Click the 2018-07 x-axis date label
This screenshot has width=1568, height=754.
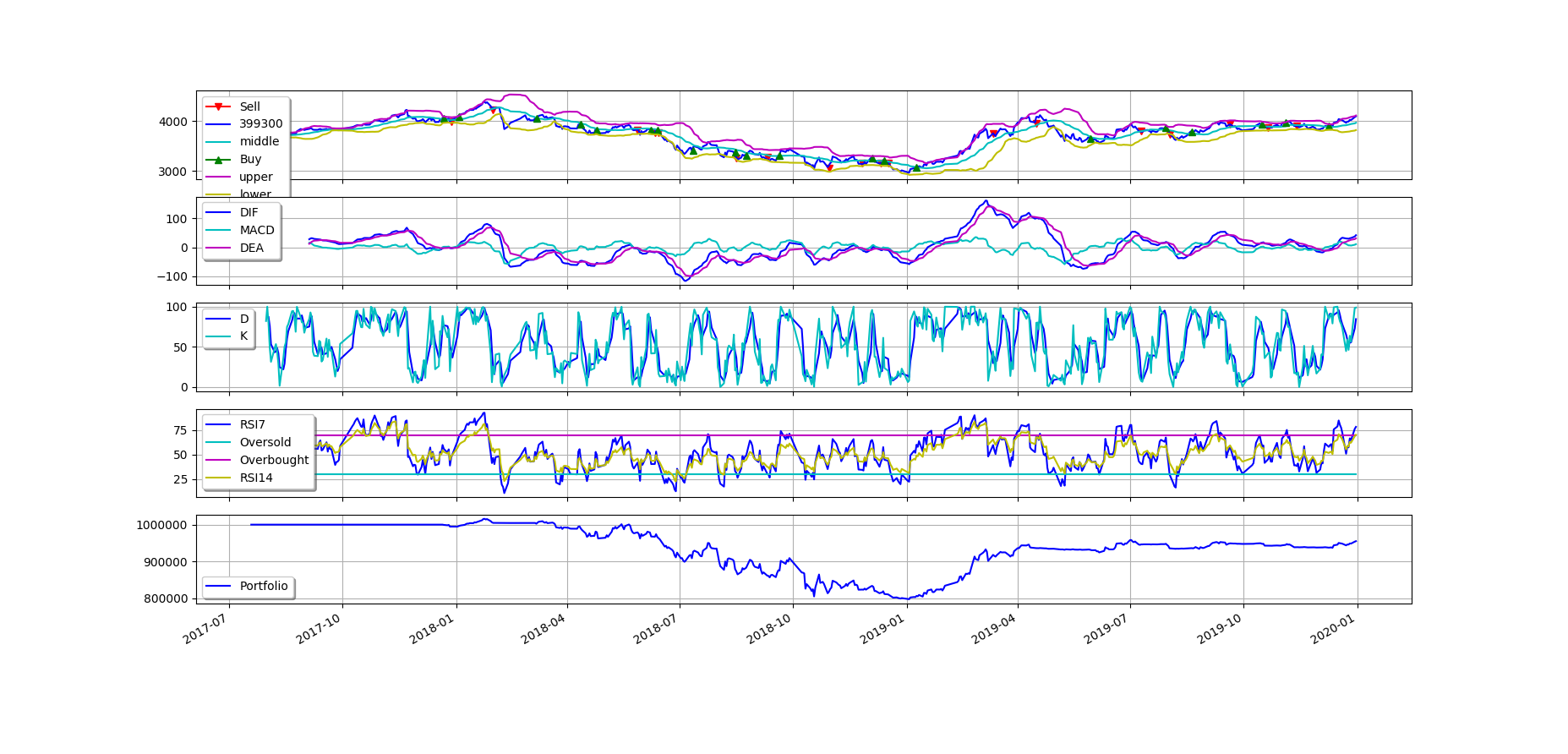coord(656,630)
